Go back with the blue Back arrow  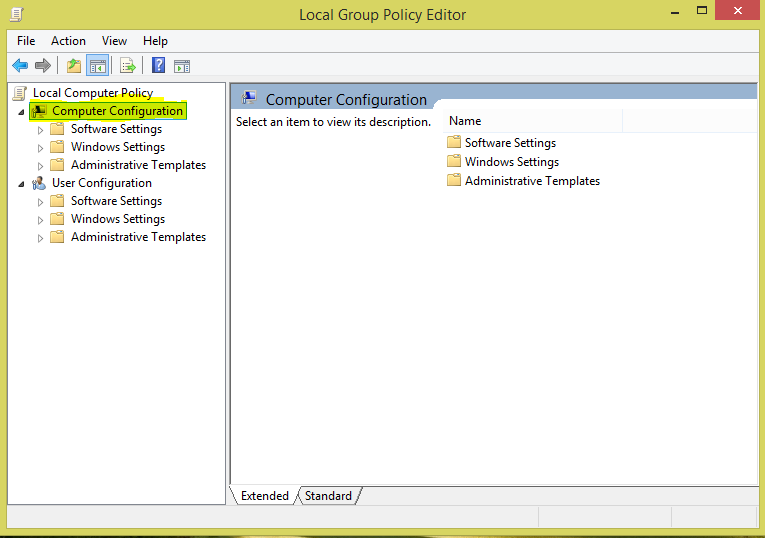(20, 65)
